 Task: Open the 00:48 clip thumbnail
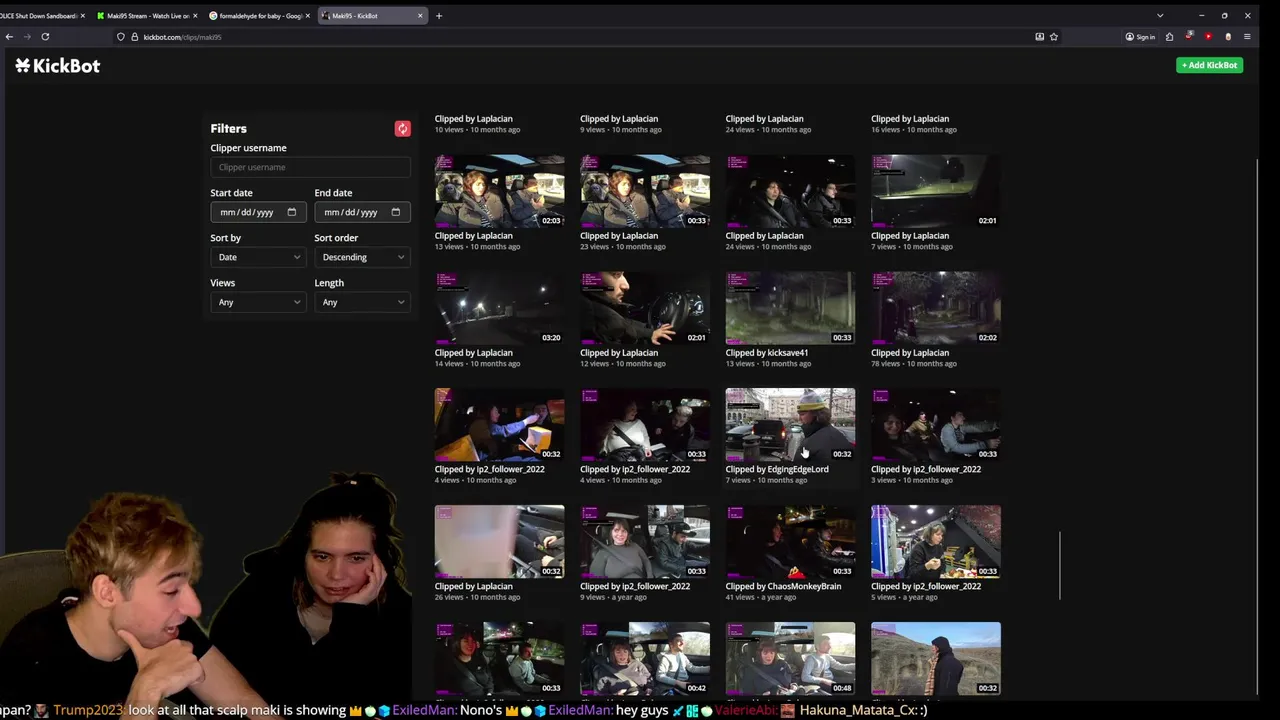click(790, 659)
